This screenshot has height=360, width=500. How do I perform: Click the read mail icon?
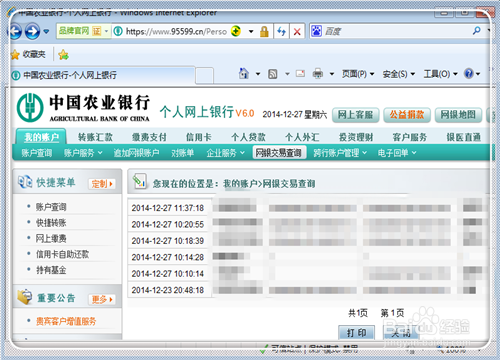pos(300,73)
